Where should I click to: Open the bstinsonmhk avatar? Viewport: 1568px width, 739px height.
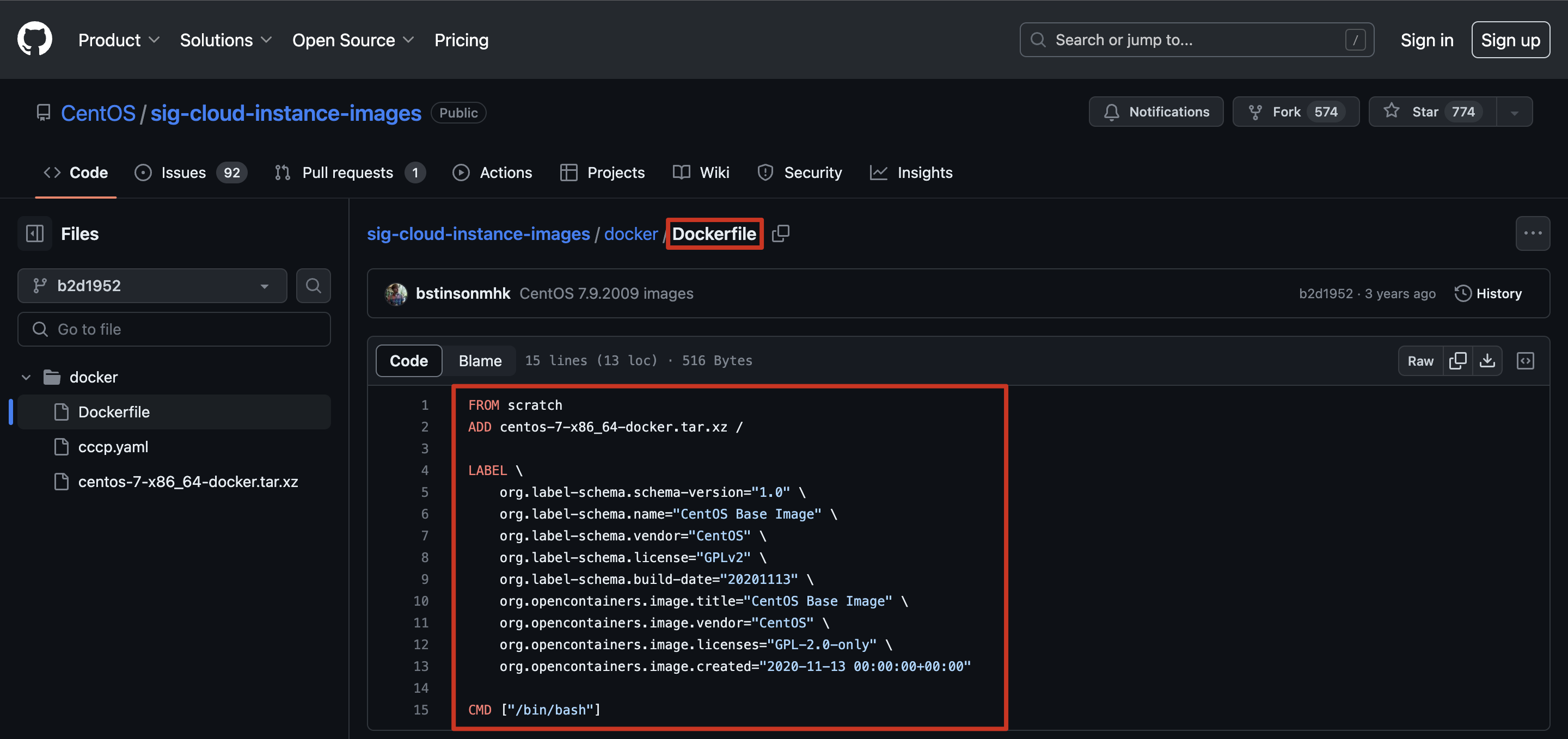396,294
